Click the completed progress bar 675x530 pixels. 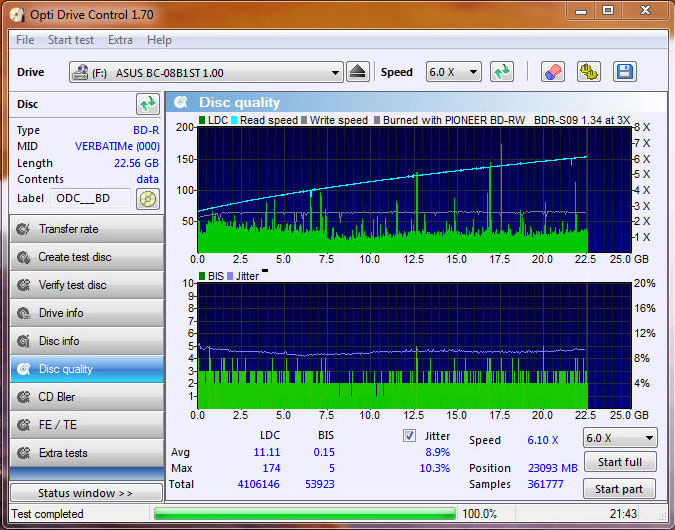tap(304, 514)
